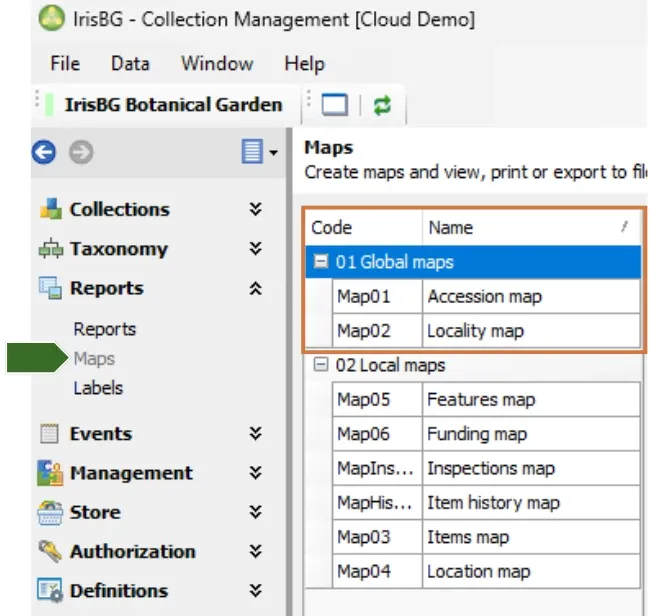650x616 pixels.
Task: Open the Help menu
Action: (x=304, y=64)
